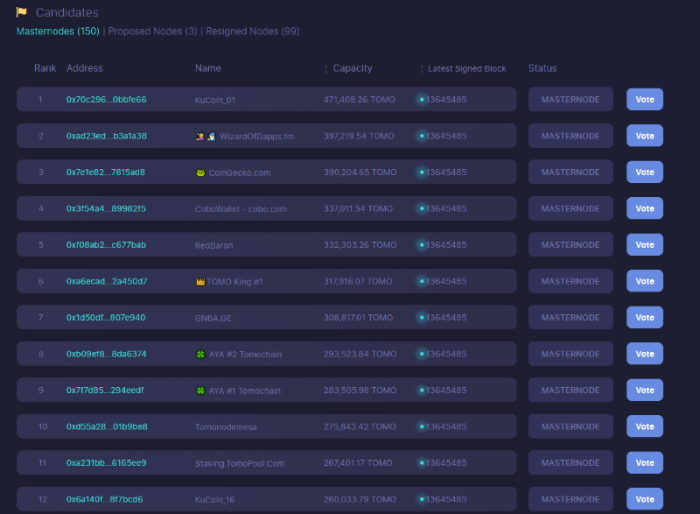Vote for GNBA.GE
The image size is (700, 514).
tap(645, 317)
